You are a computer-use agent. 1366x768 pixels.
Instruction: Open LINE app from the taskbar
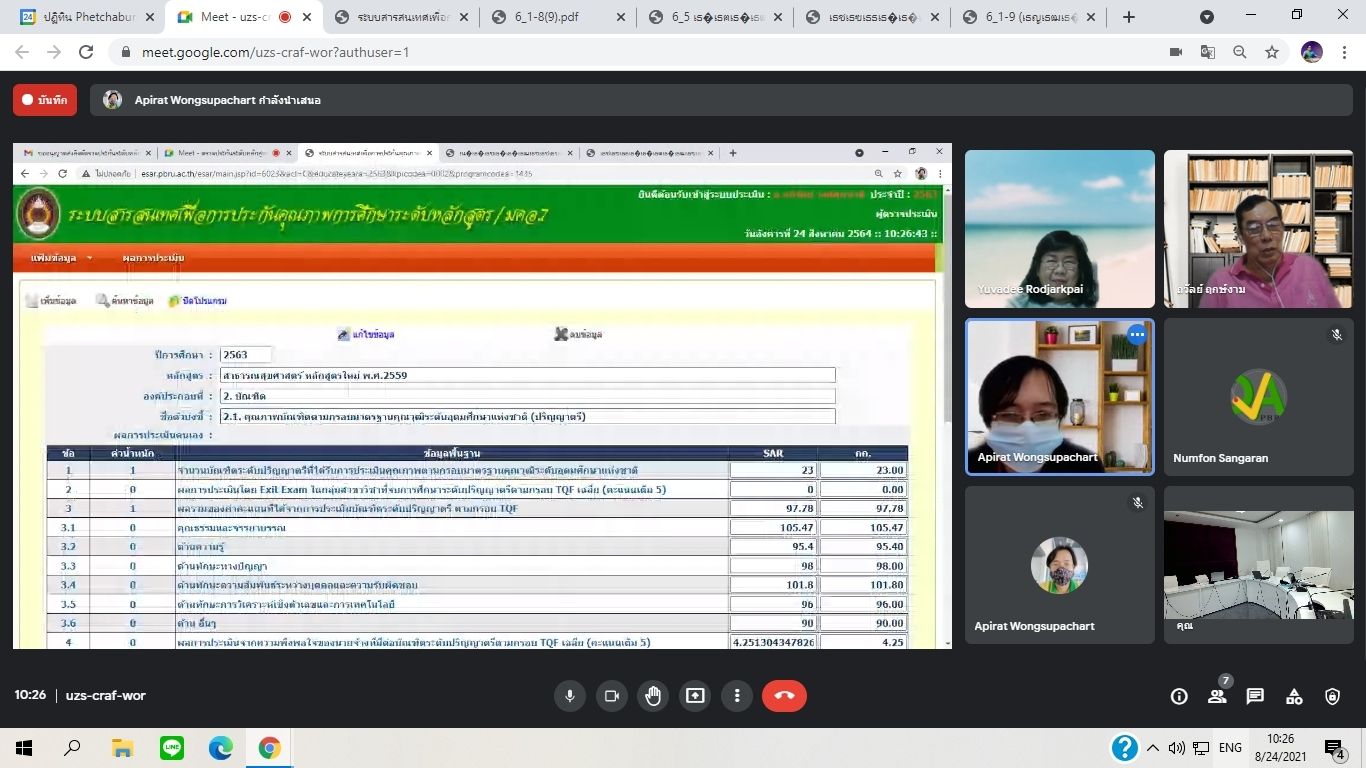click(172, 748)
